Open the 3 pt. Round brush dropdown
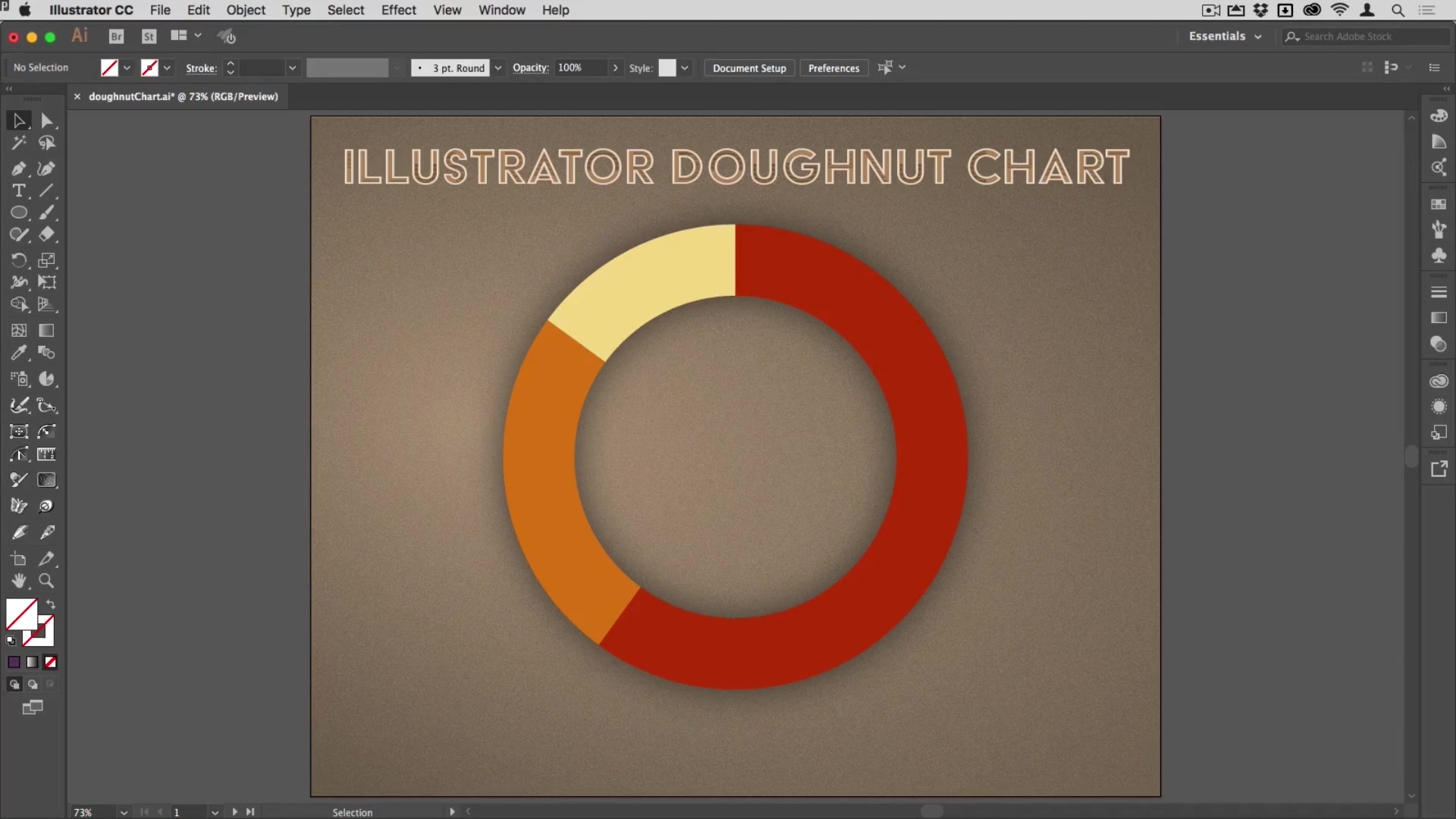Viewport: 1456px width, 819px height. click(498, 68)
